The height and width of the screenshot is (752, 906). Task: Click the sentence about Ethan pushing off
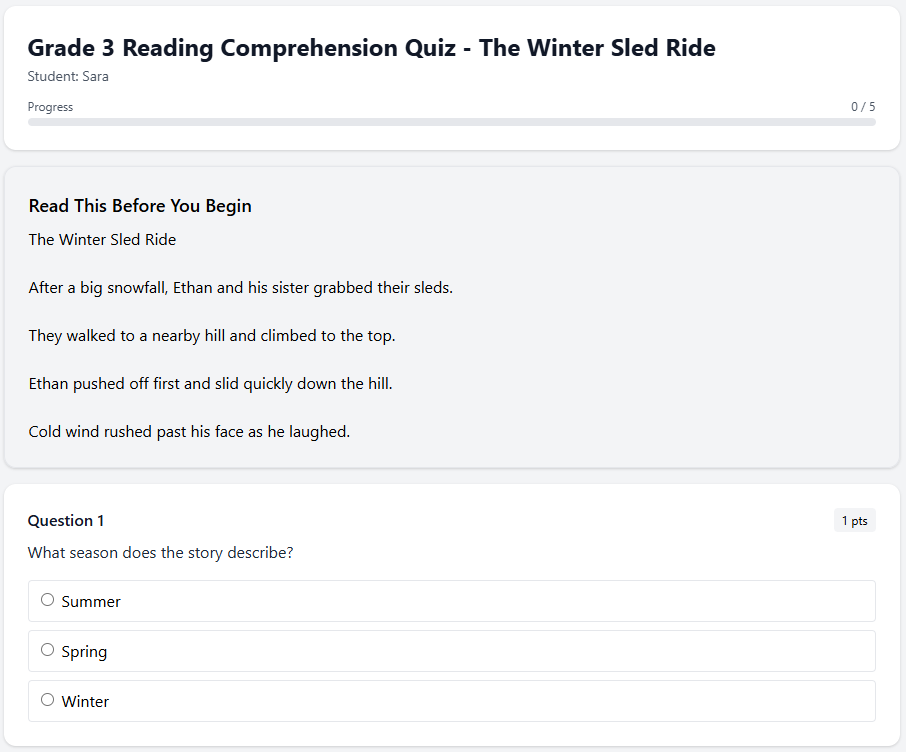click(210, 383)
